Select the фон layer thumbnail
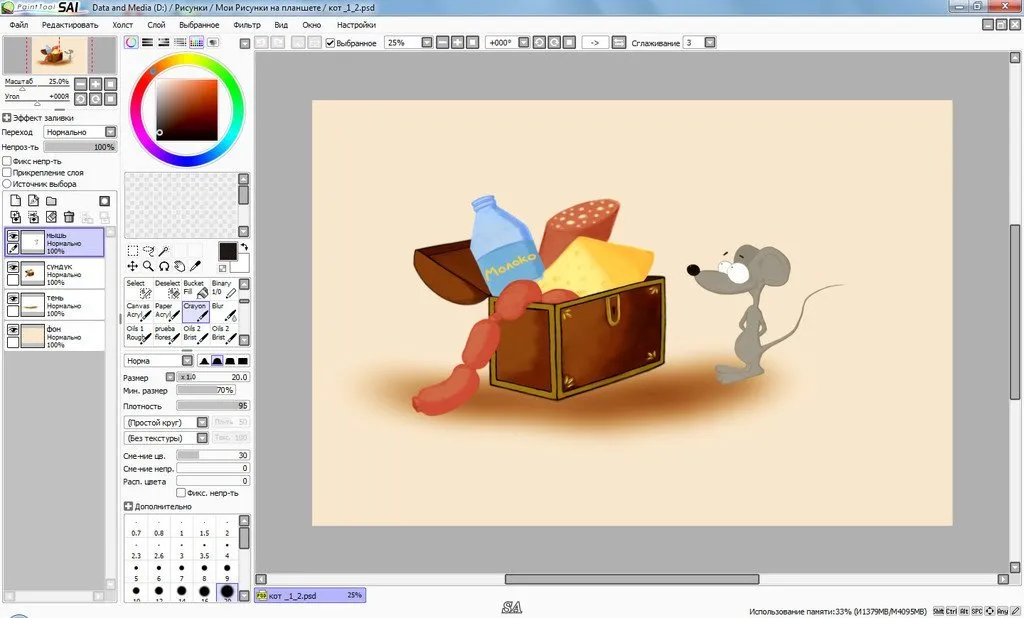Screen dimensions: 1024x618 click(x=33, y=336)
